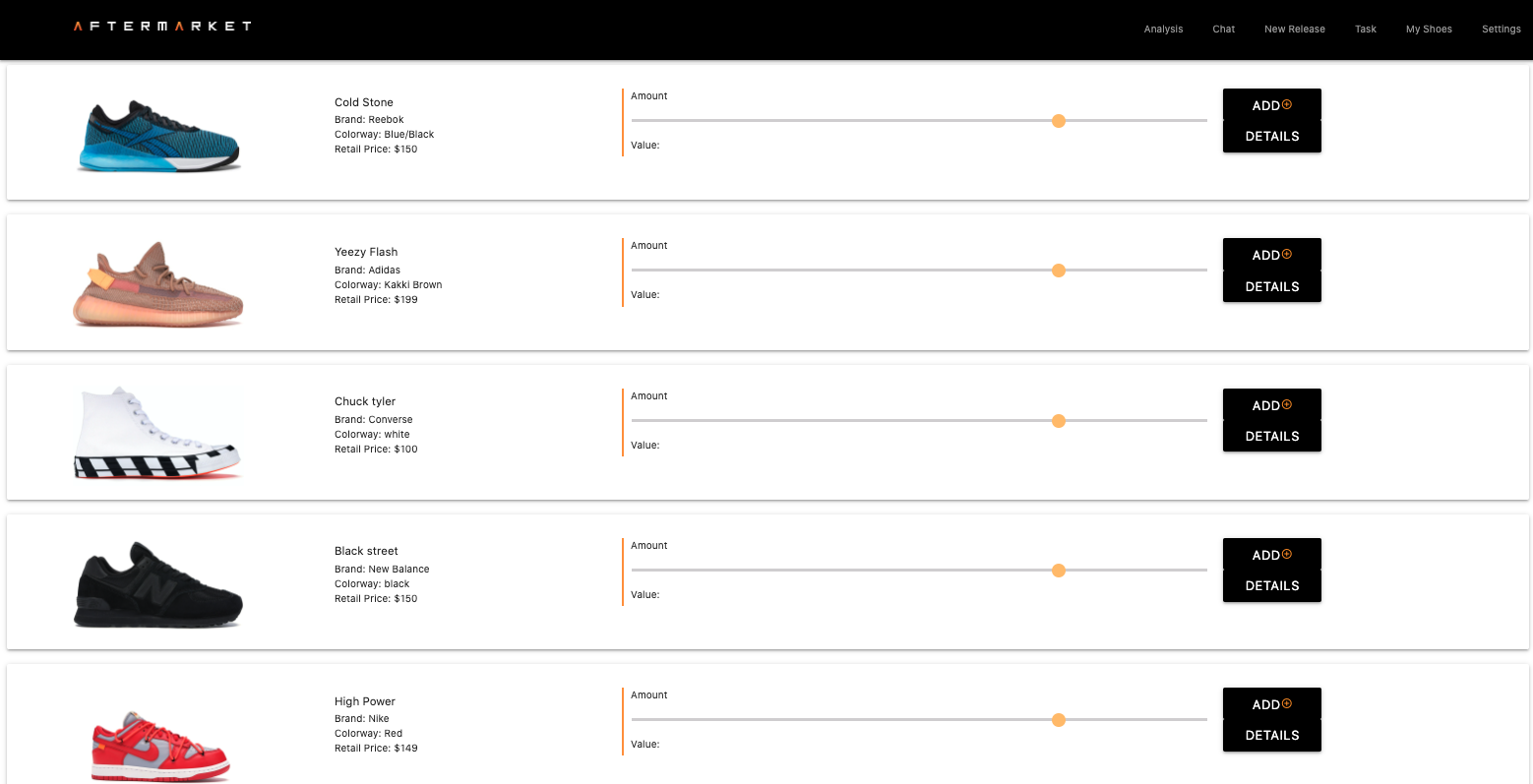Click the Yeezy Flash amount slider handle
The width and height of the screenshot is (1533, 784).
[x=1059, y=271]
